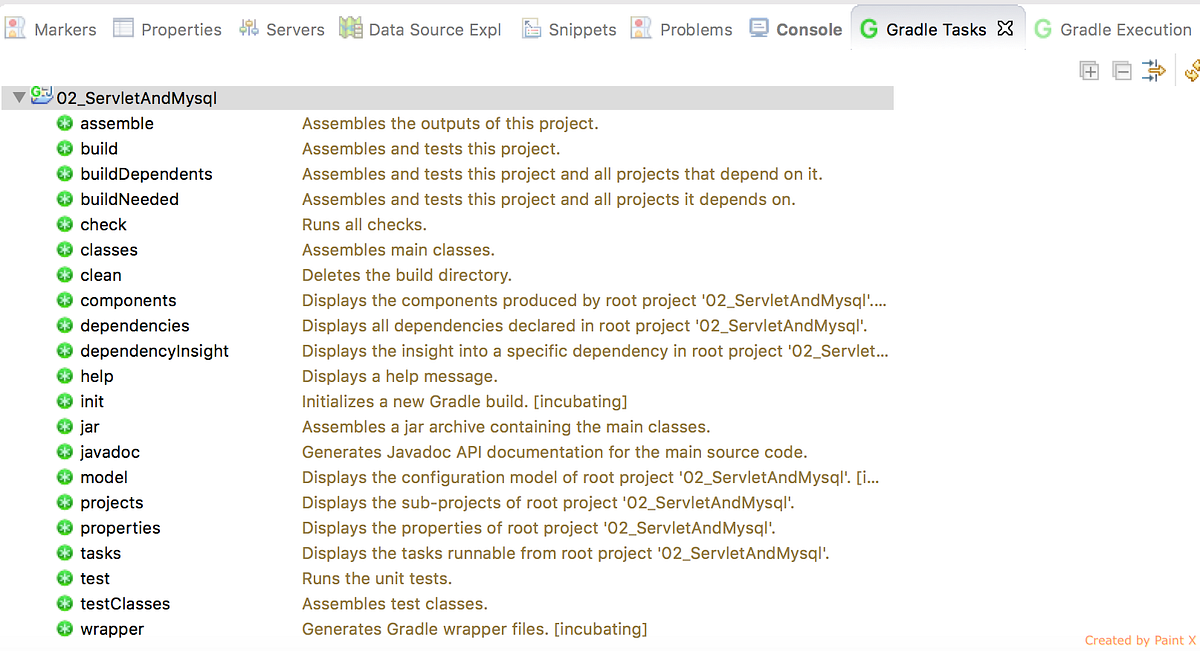Click the Expand All icon in Gradle Tasks toolbar
Viewport: 1200px width, 651px height.
(1089, 70)
